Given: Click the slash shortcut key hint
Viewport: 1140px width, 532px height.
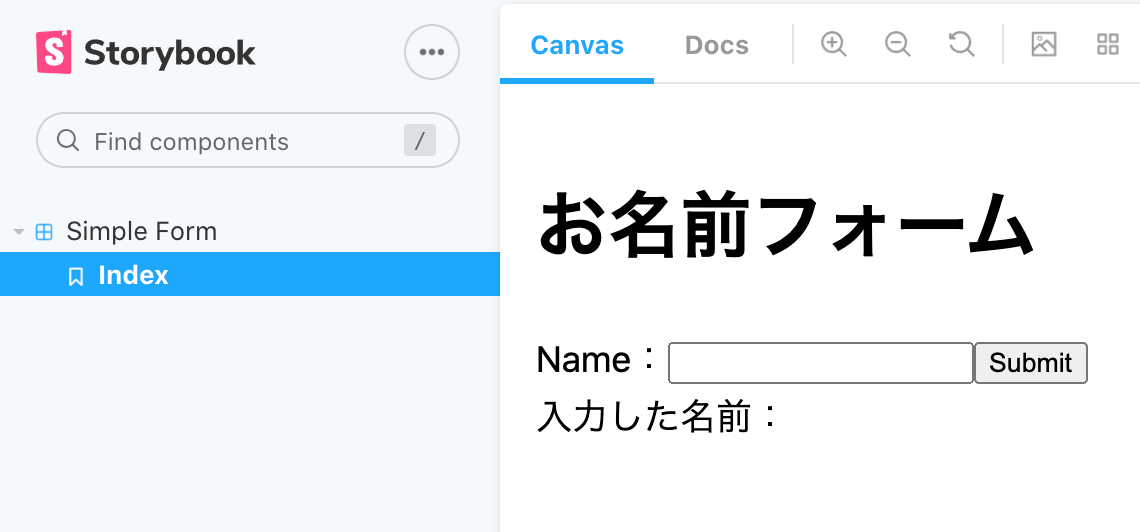Looking at the screenshot, I should pyautogui.click(x=420, y=140).
